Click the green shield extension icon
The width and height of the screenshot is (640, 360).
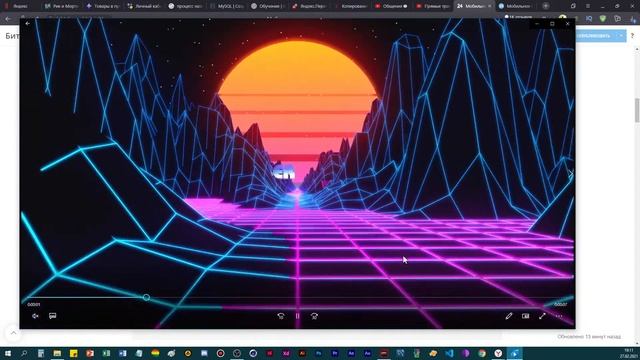603,19
